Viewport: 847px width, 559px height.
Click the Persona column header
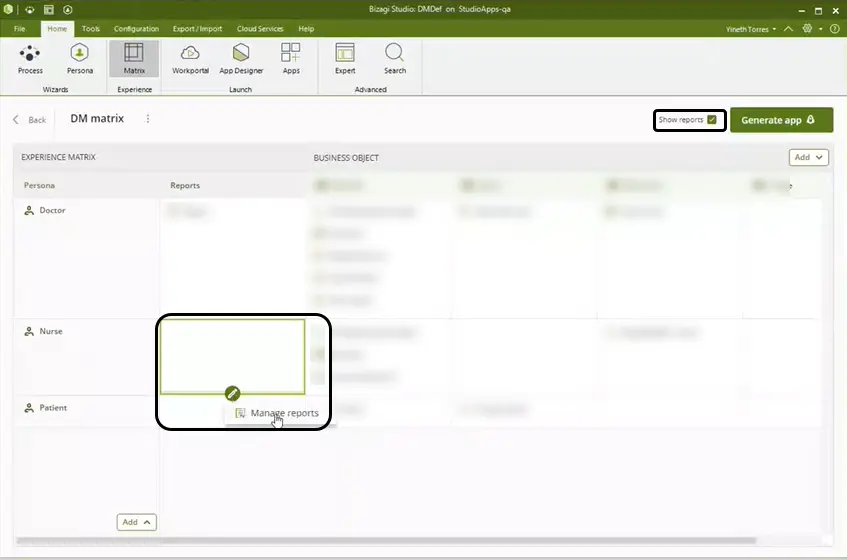point(39,185)
